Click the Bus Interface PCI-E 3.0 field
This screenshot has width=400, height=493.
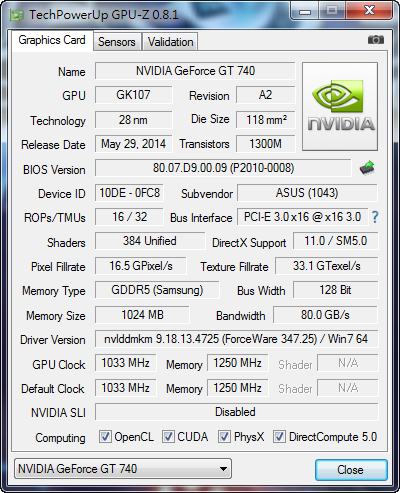pos(303,217)
